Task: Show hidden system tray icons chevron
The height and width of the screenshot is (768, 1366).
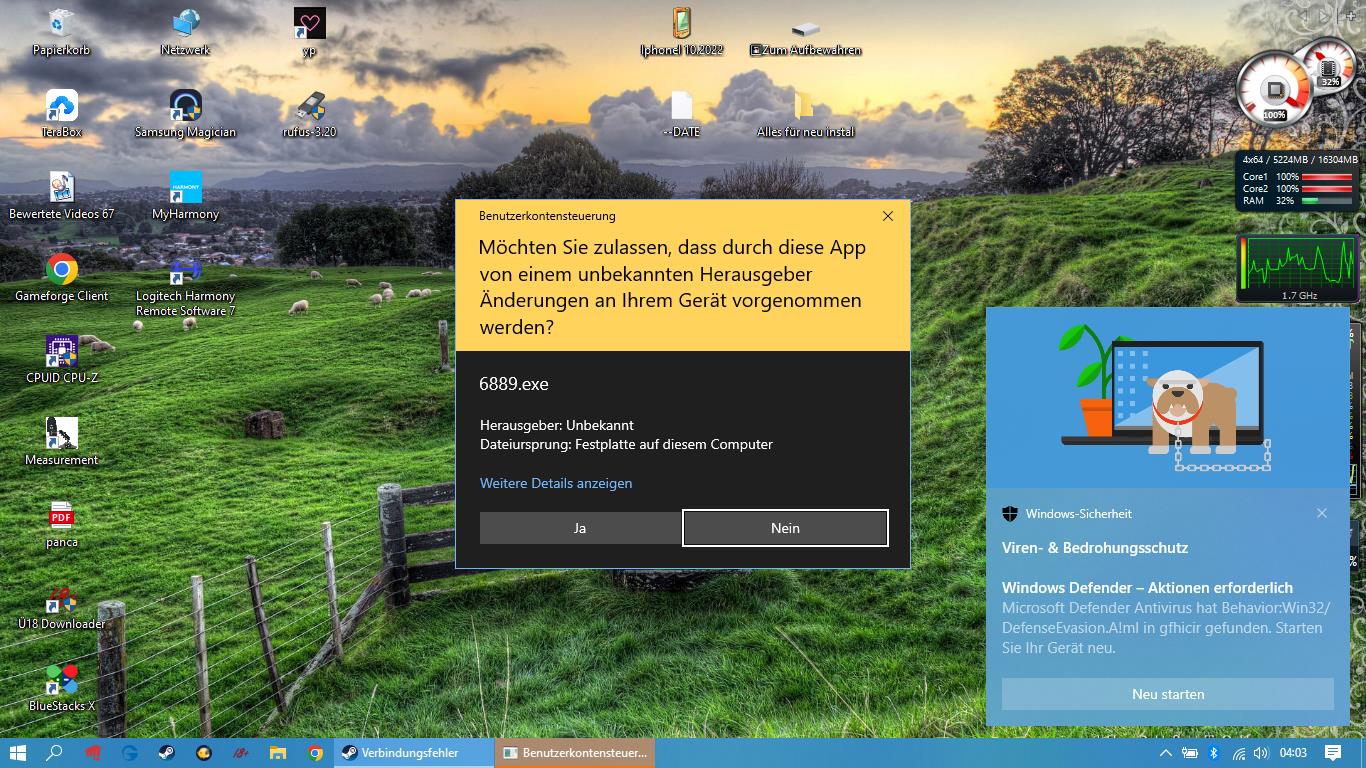Action: click(1165, 753)
